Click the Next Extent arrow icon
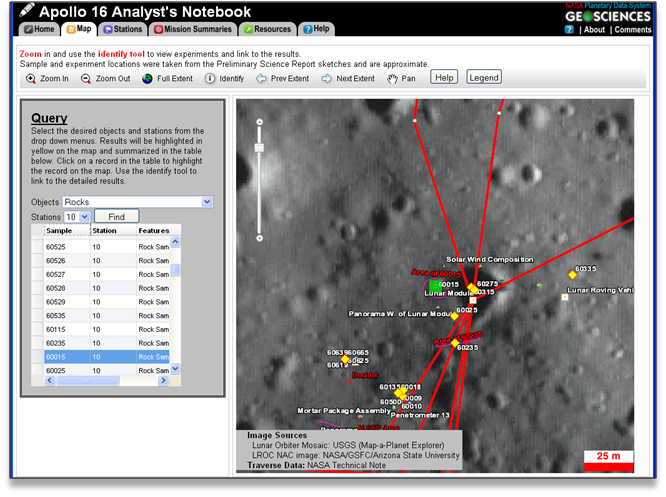This screenshot has width=666, height=497. tap(326, 79)
